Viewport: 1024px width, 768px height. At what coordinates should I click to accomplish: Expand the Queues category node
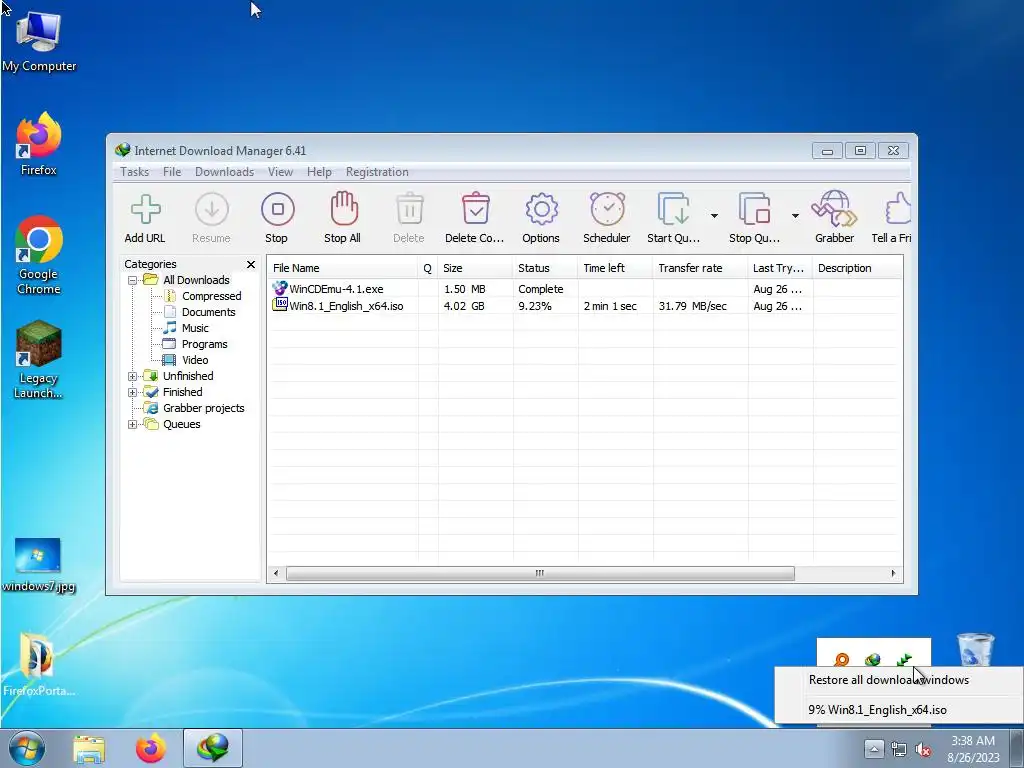(133, 424)
